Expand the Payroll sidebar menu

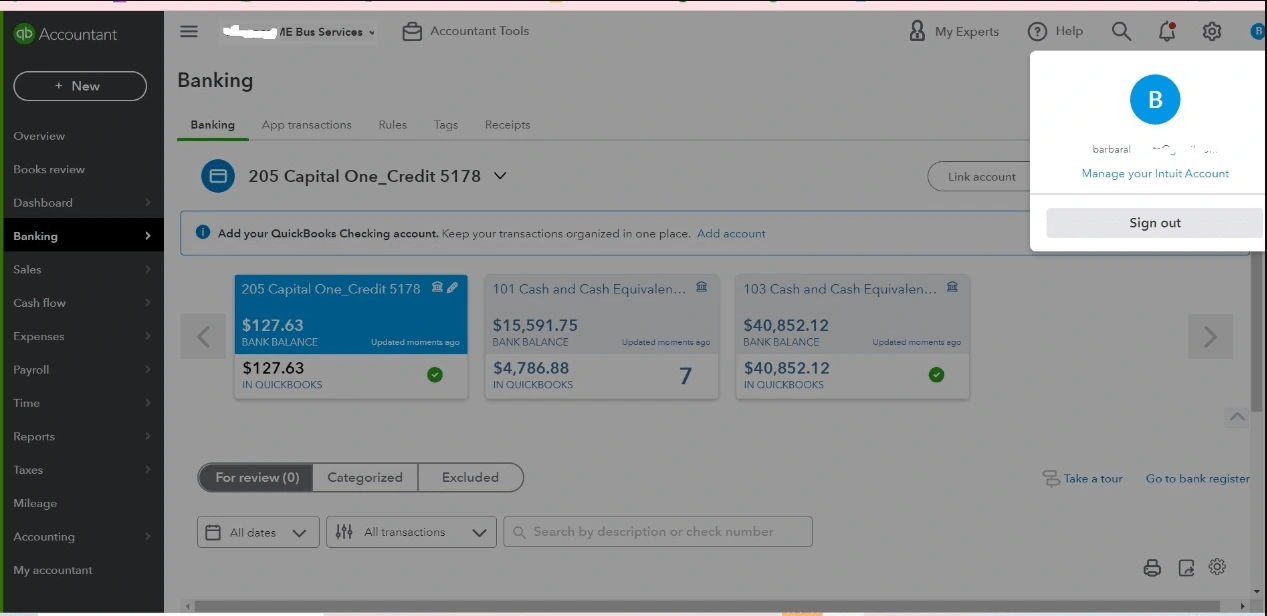coord(82,369)
